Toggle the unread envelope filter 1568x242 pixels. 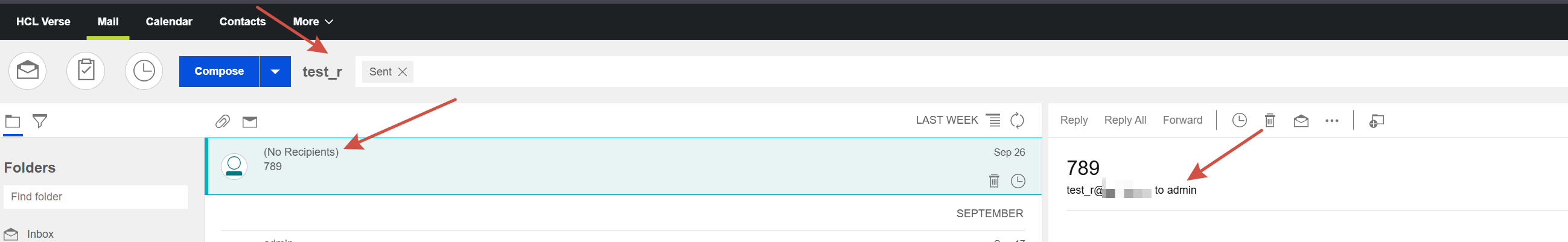250,123
